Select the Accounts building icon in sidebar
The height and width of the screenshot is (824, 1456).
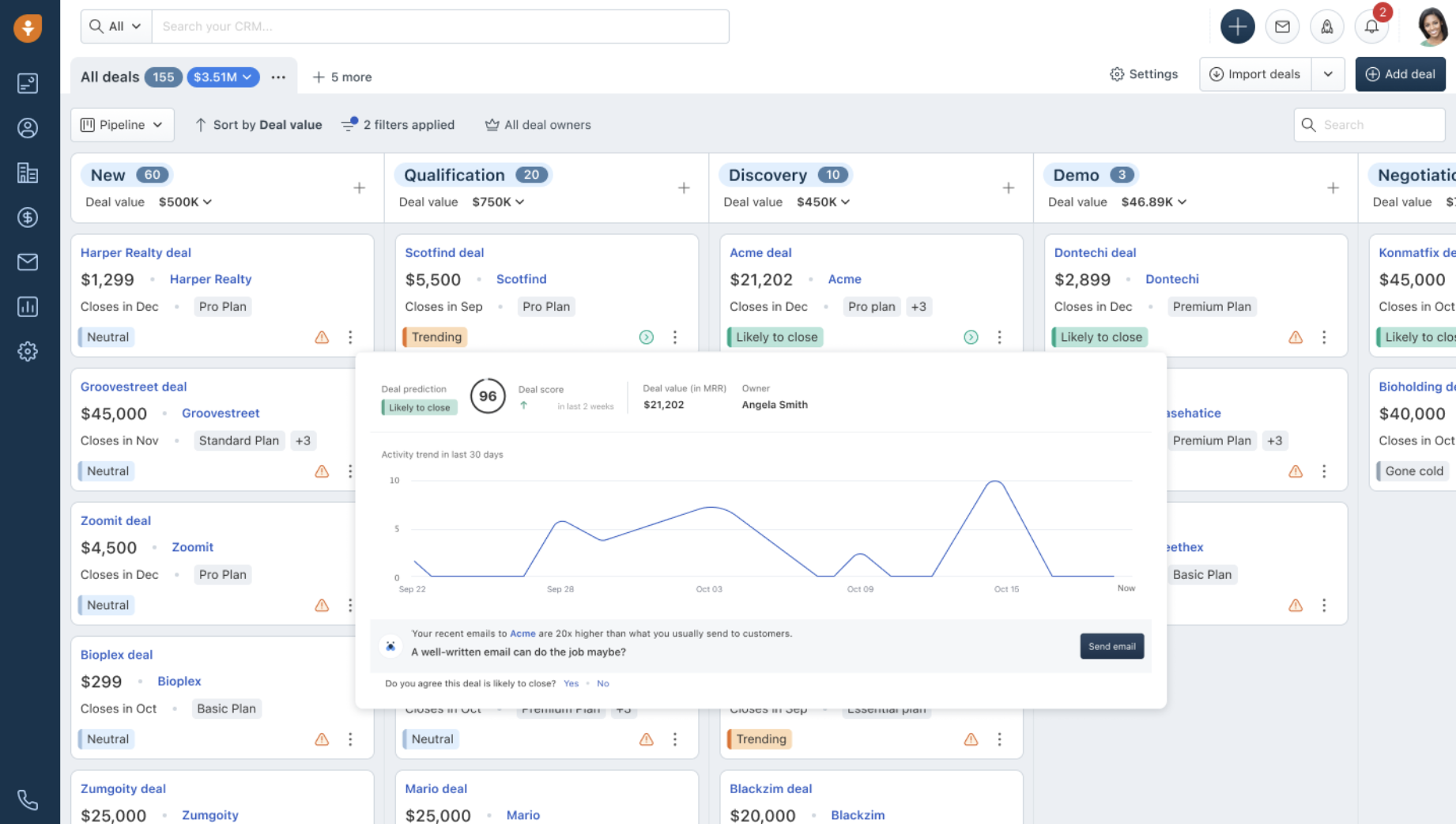28,172
